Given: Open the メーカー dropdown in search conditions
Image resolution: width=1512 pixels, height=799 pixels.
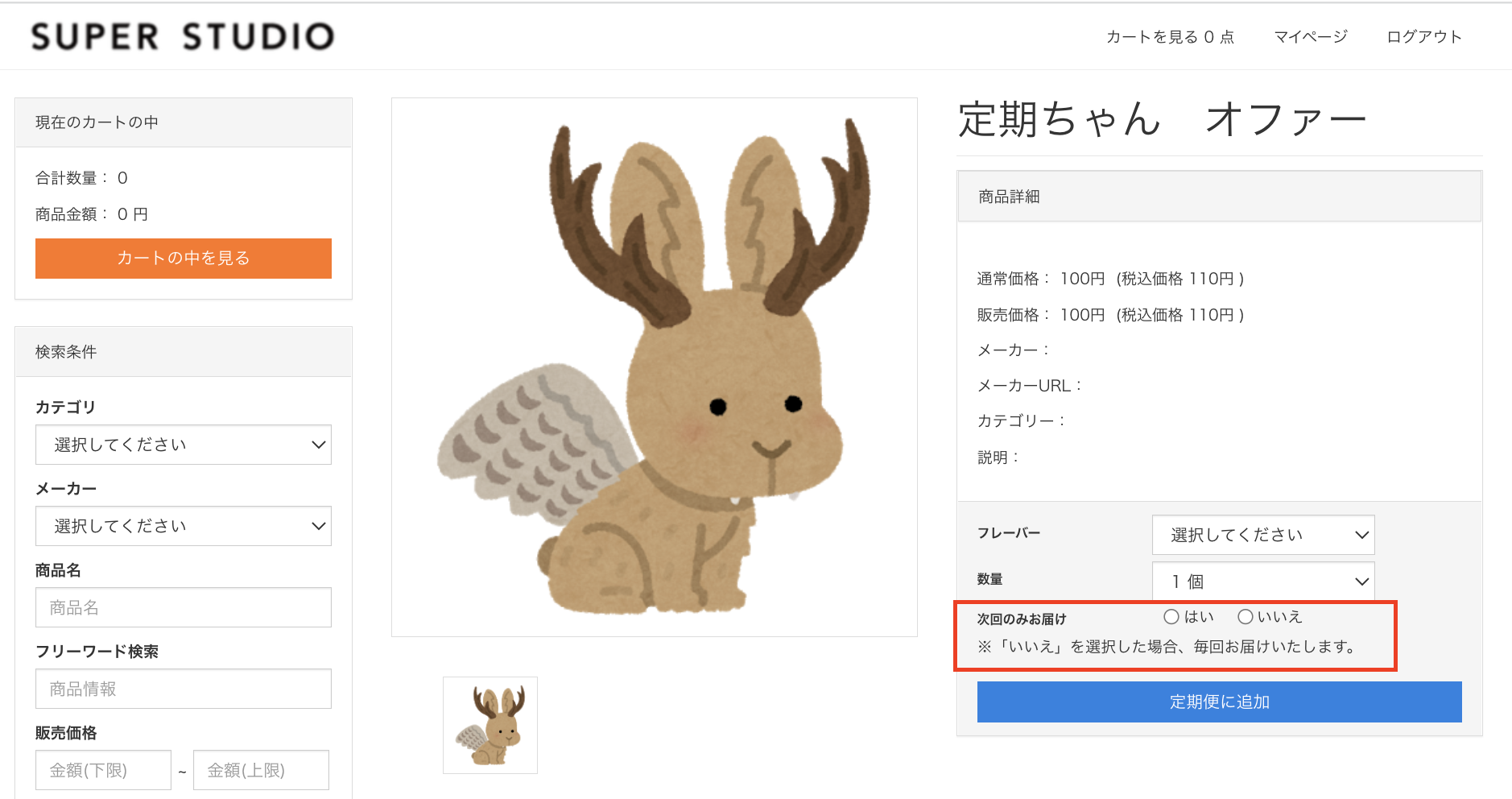Looking at the screenshot, I should [x=184, y=526].
